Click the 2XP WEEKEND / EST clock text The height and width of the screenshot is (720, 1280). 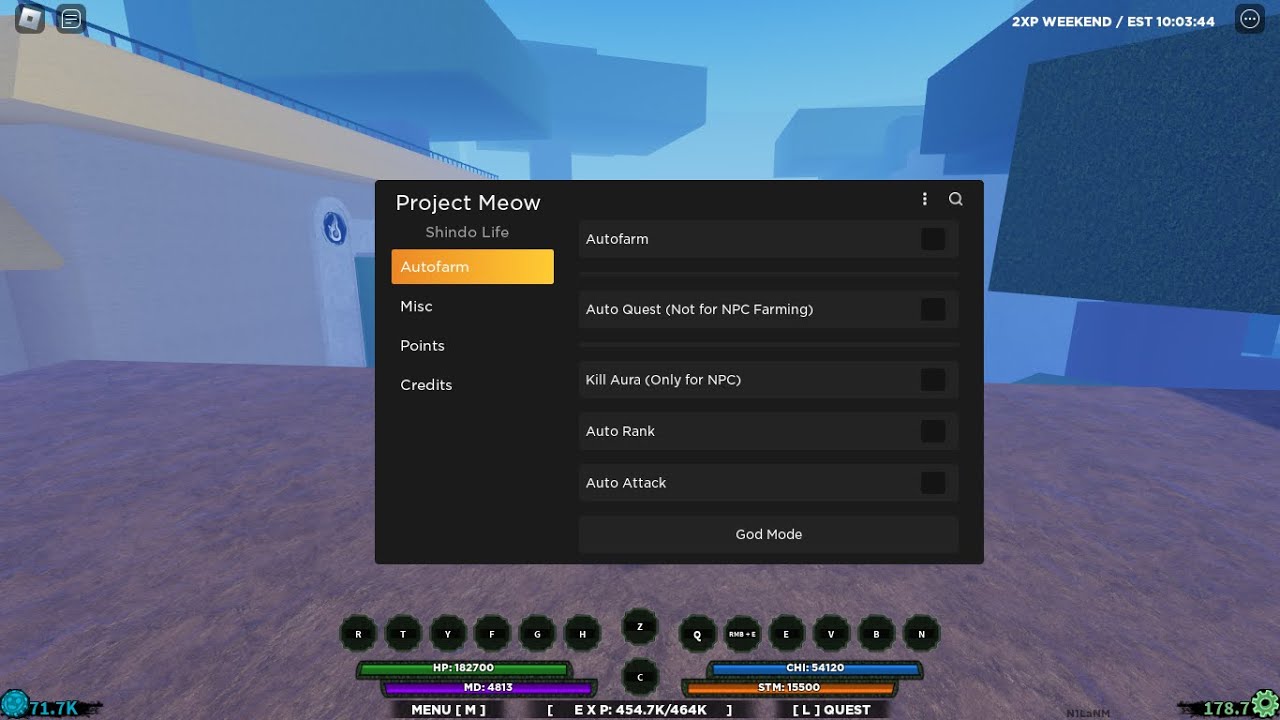click(x=1113, y=21)
